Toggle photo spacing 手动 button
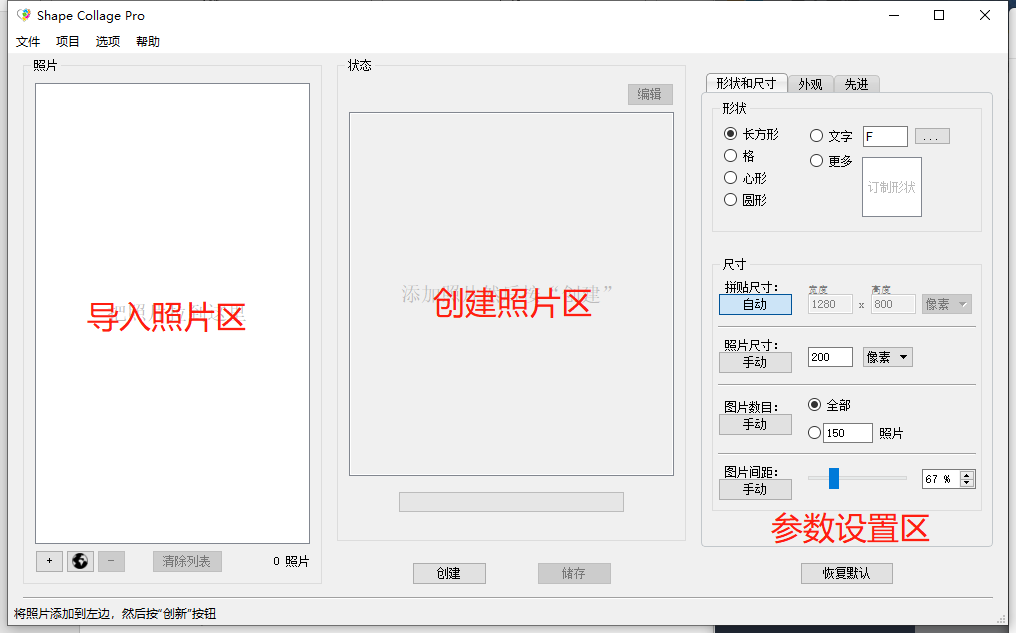The image size is (1016, 633). [756, 489]
